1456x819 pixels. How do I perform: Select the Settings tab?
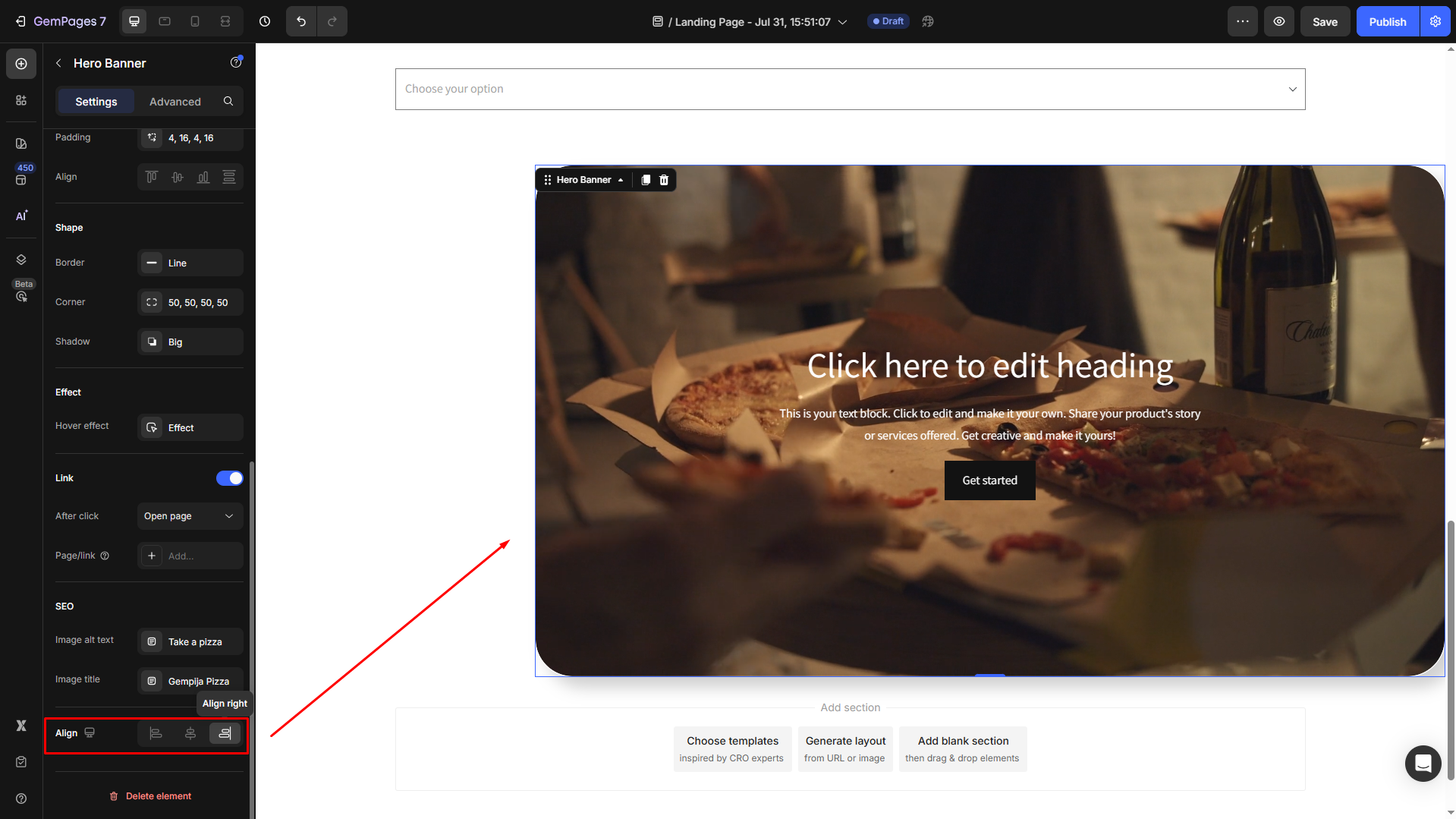click(x=96, y=101)
